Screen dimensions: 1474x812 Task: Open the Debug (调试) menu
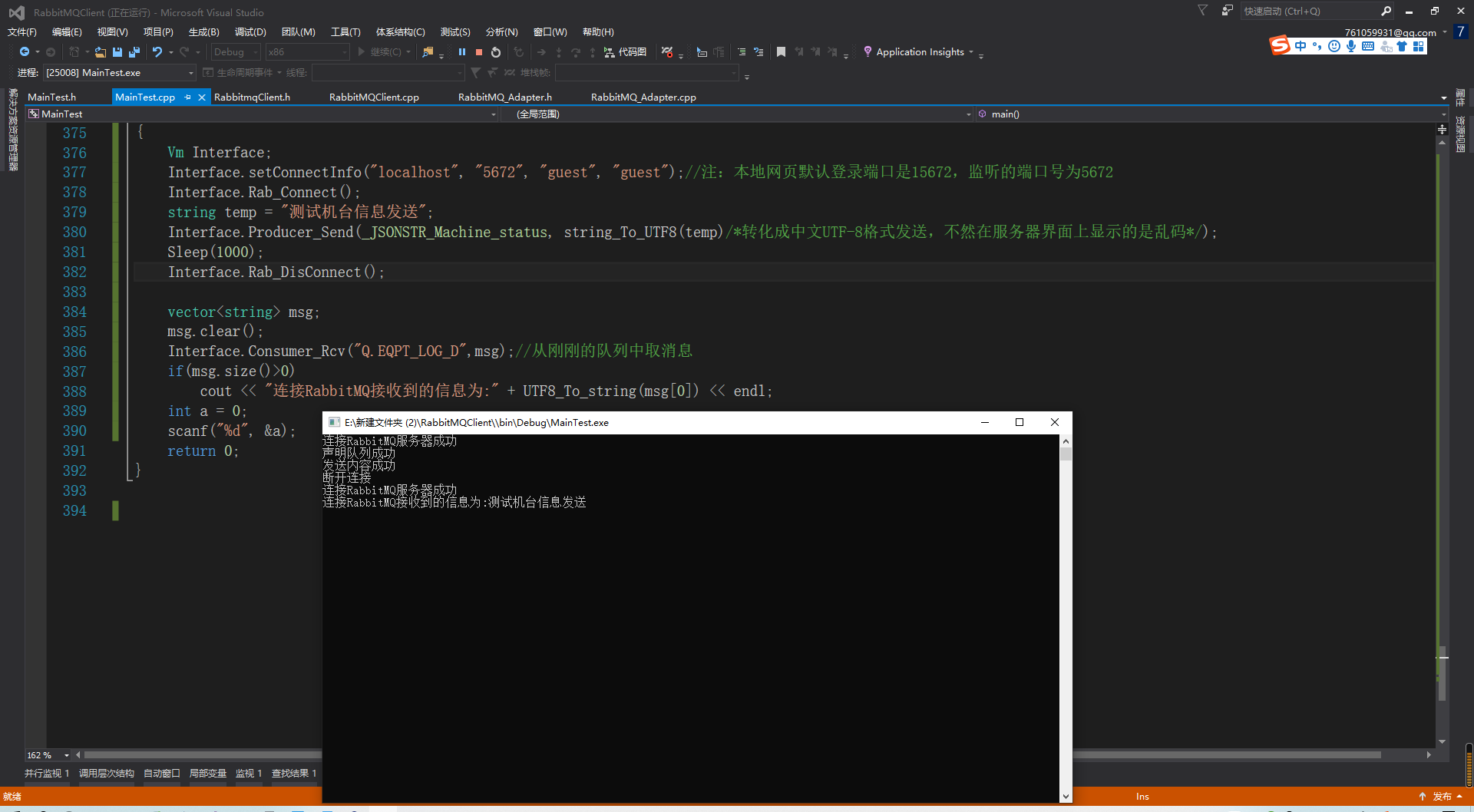point(250,32)
